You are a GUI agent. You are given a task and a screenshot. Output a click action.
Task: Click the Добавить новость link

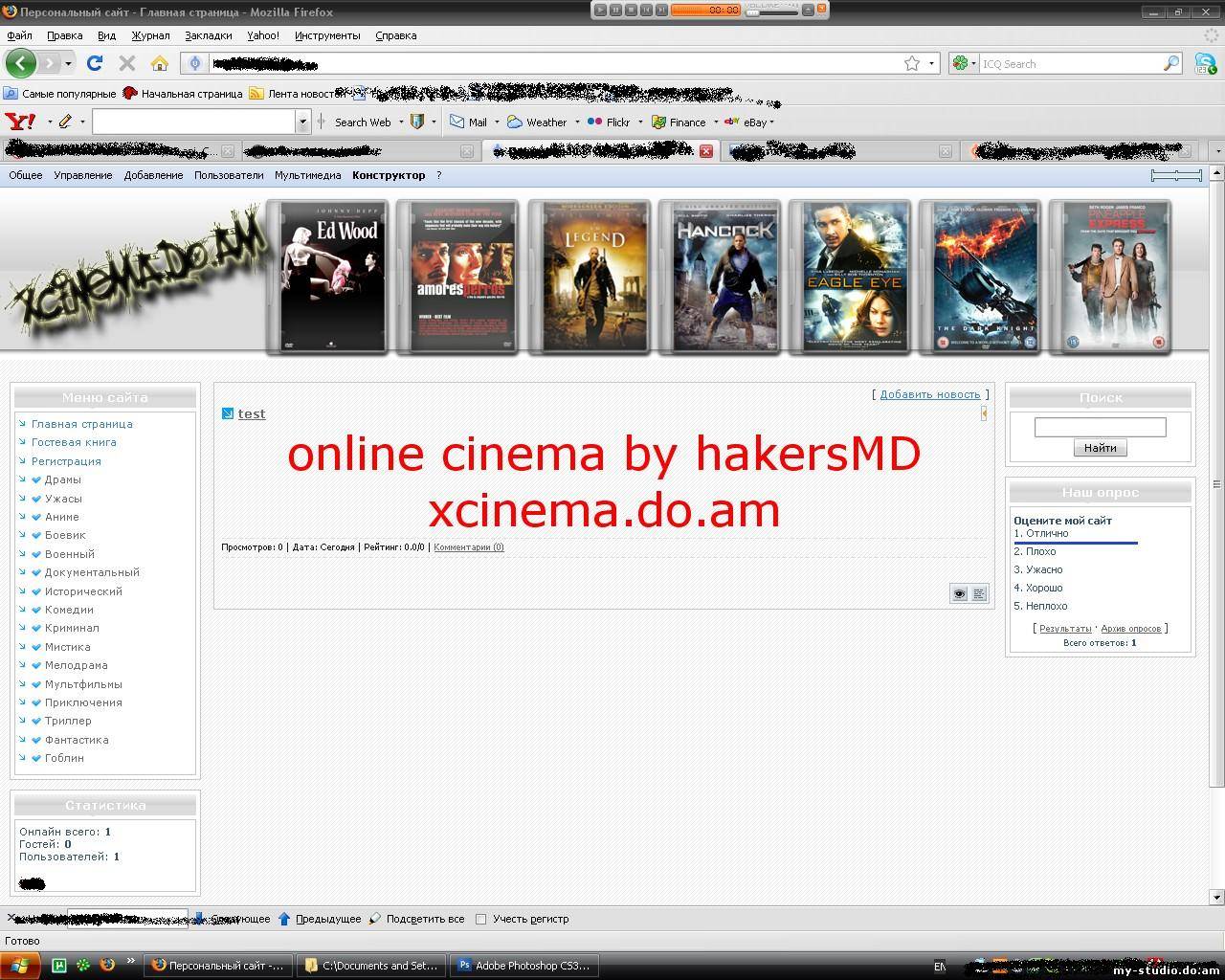click(930, 394)
